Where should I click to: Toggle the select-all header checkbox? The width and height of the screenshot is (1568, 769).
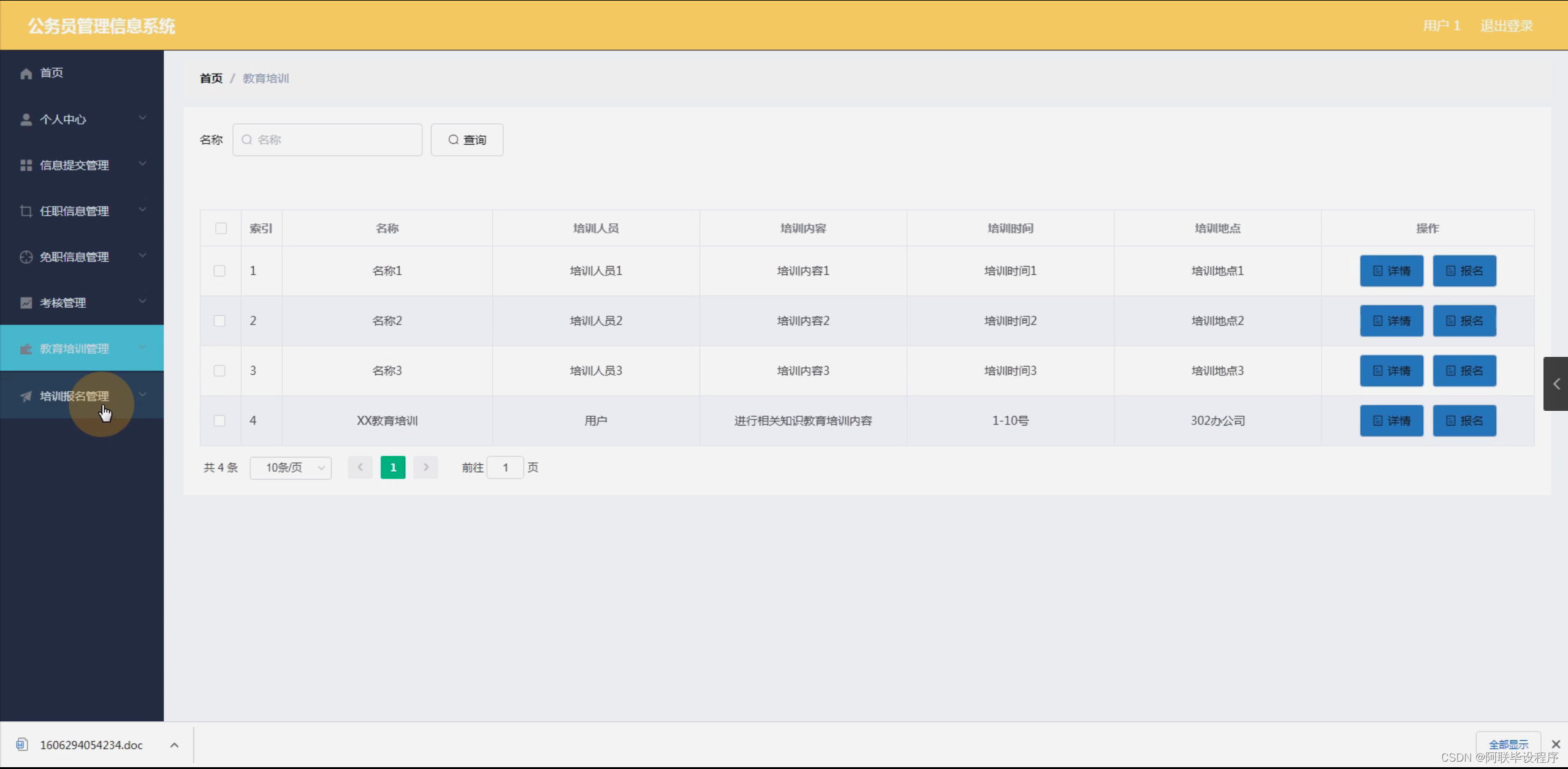(221, 228)
